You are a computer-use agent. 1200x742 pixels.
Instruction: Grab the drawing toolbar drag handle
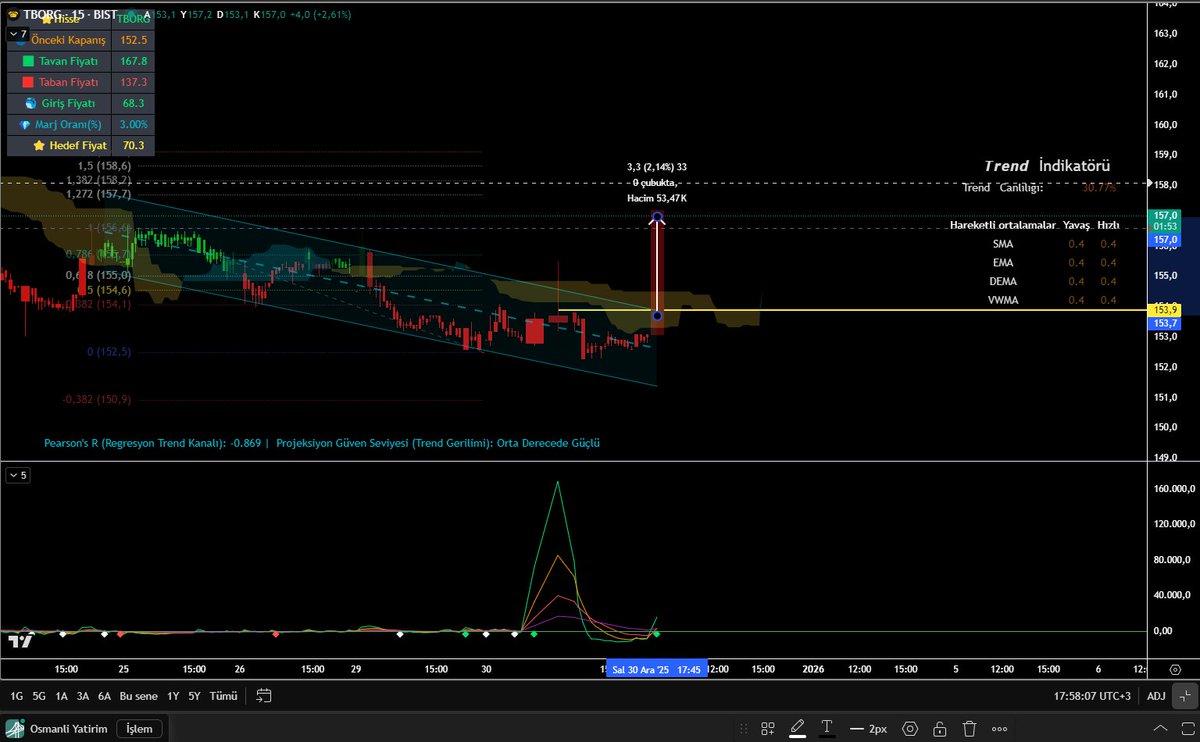741,728
